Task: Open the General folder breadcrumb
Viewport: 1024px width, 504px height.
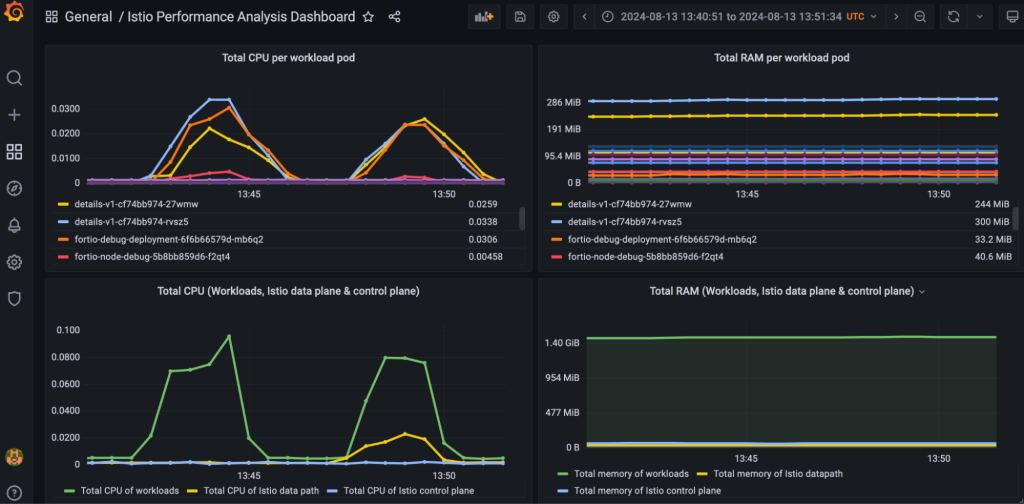Action: coord(88,17)
